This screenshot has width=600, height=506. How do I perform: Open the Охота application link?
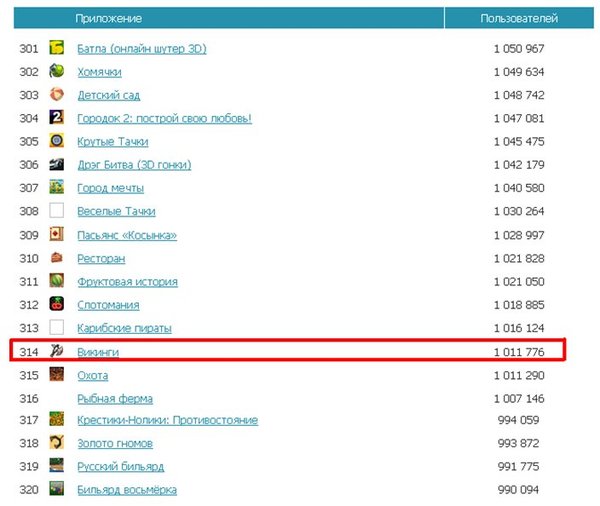pyautogui.click(x=93, y=375)
